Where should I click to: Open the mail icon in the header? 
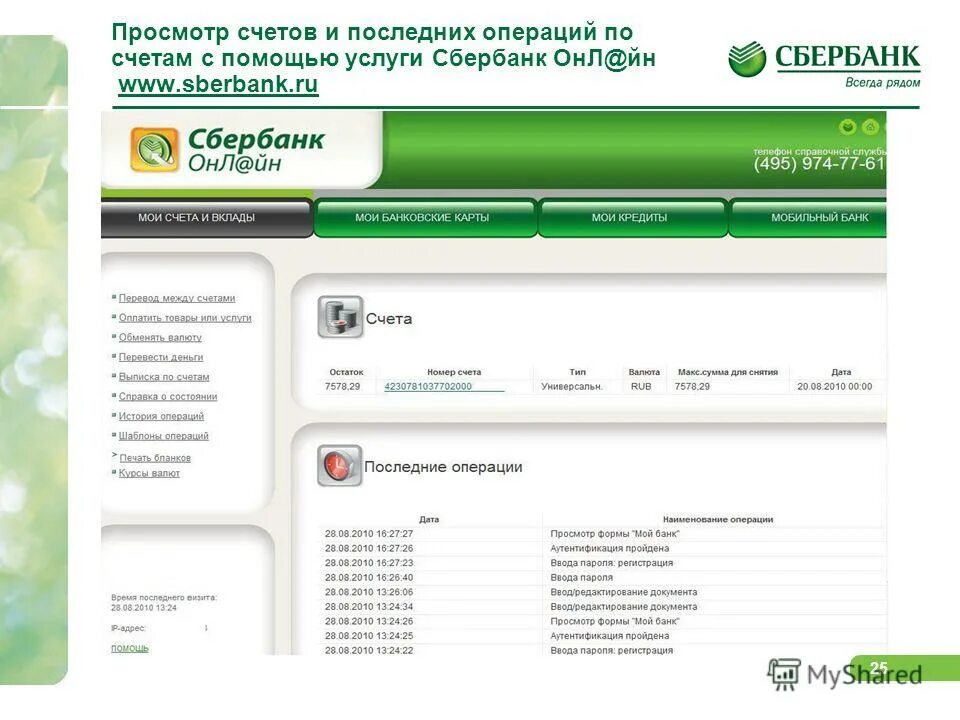click(847, 128)
